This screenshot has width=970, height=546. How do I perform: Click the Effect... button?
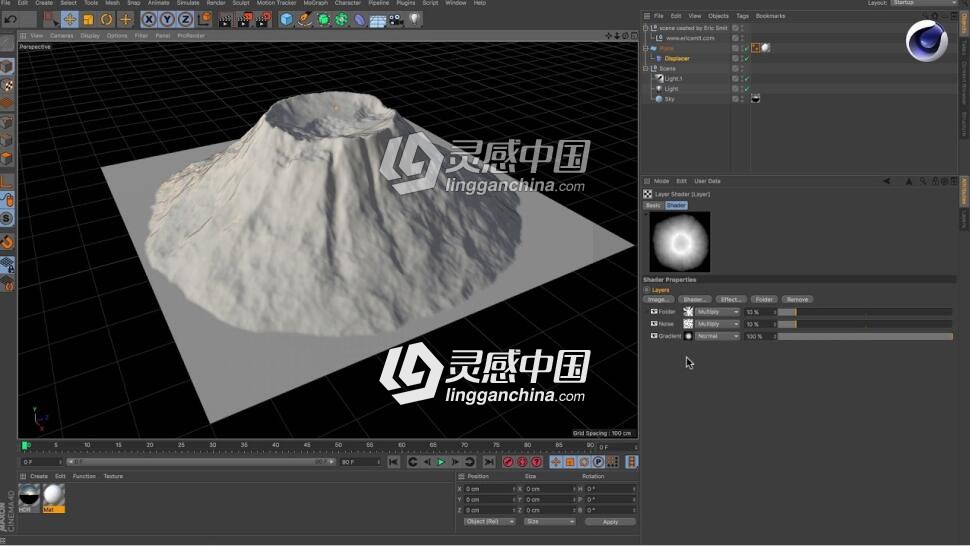point(731,300)
